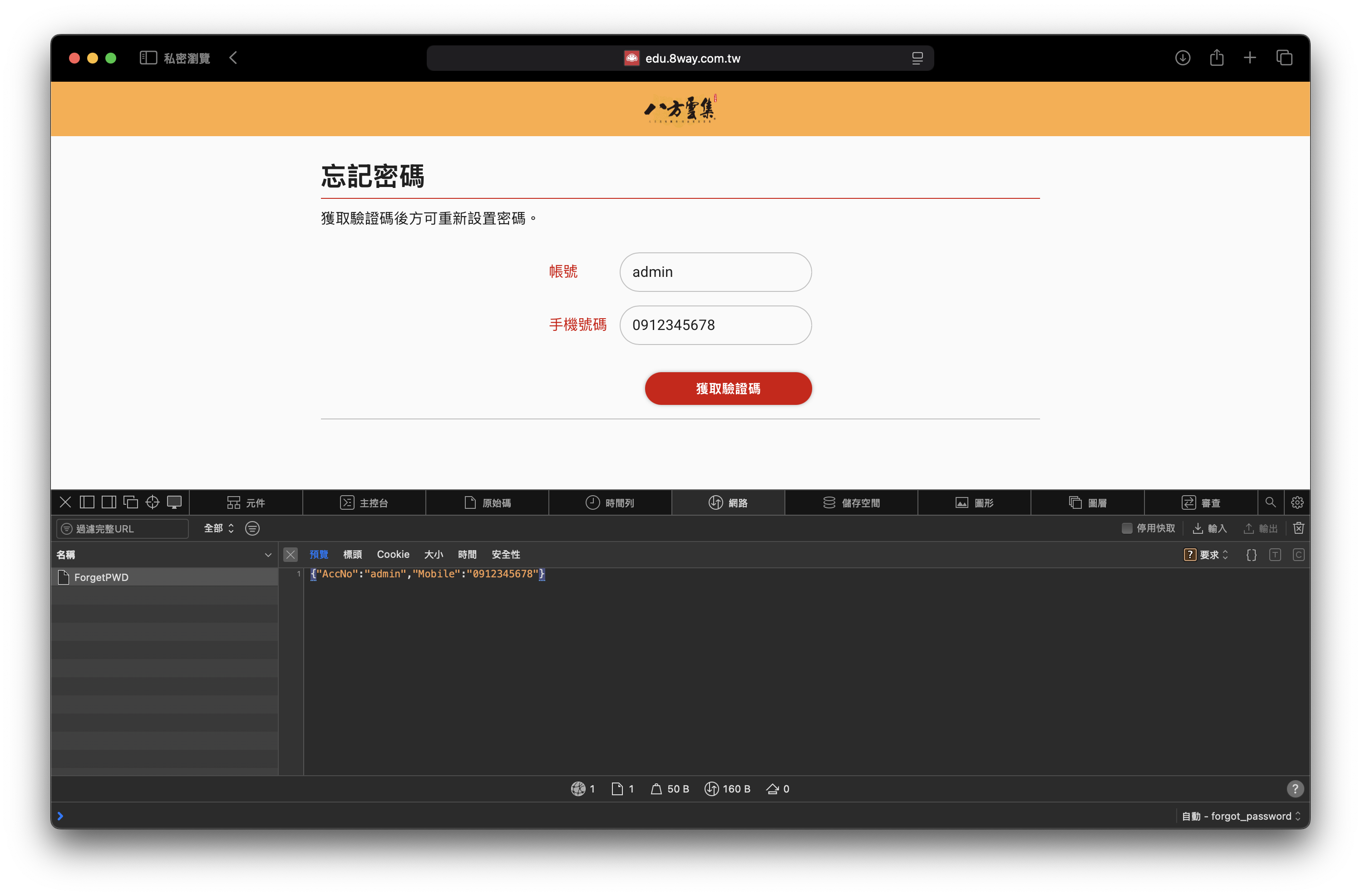The width and height of the screenshot is (1361, 896).
Task: Click the 私密瀏覽 label
Action: point(187,58)
